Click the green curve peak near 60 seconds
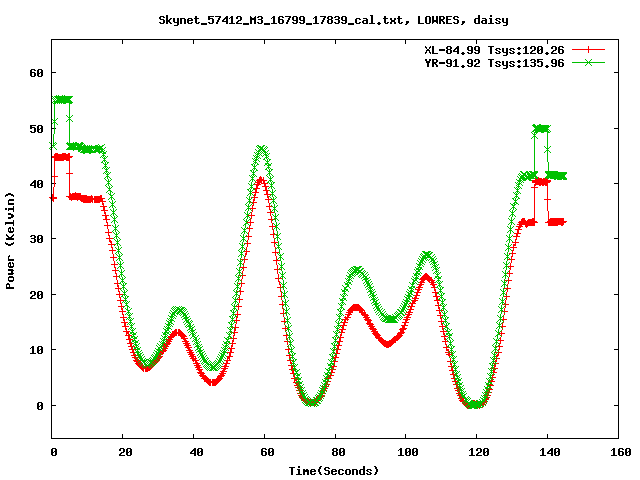 click(x=262, y=150)
